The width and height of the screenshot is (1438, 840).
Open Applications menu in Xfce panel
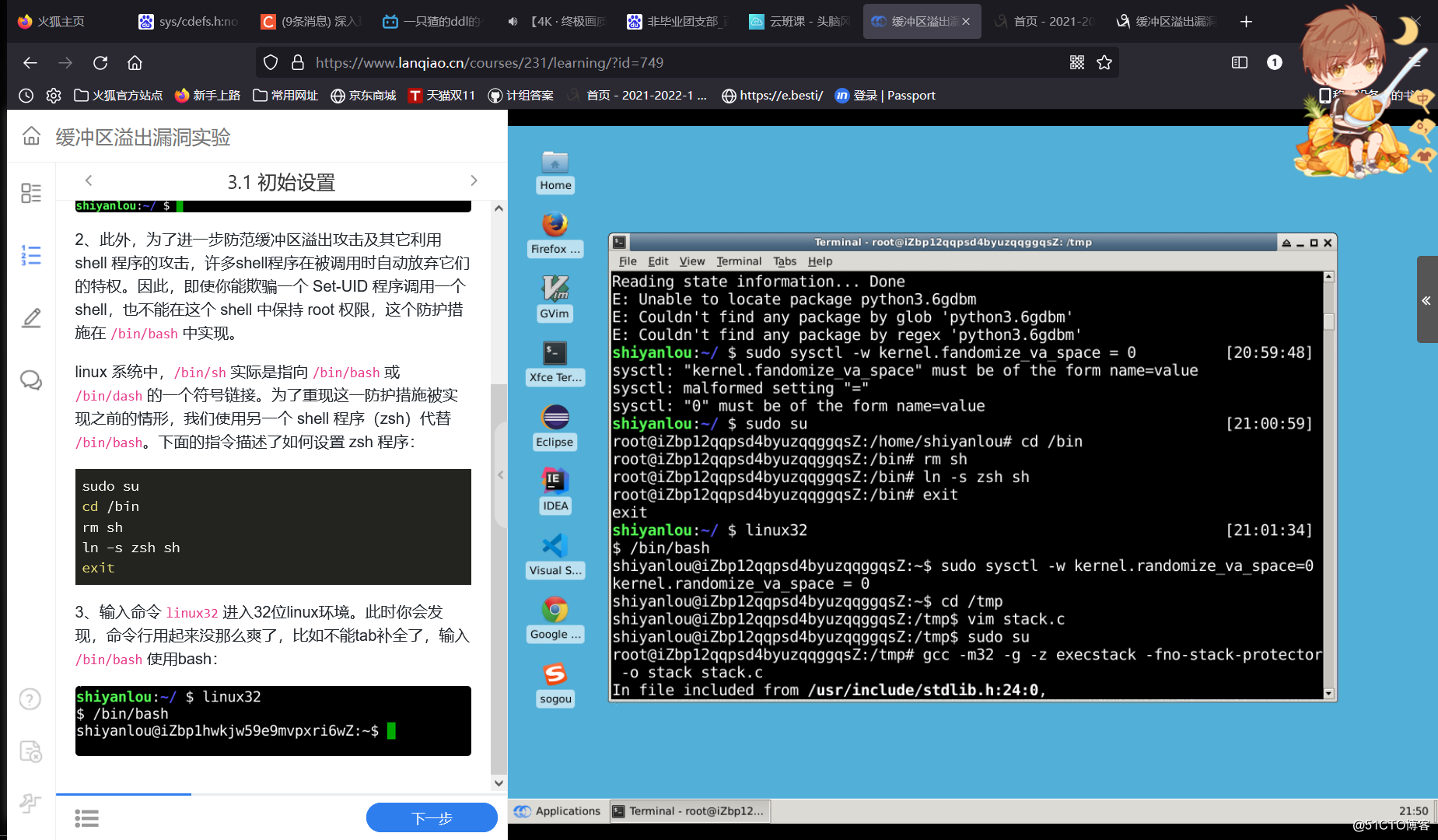pos(558,811)
